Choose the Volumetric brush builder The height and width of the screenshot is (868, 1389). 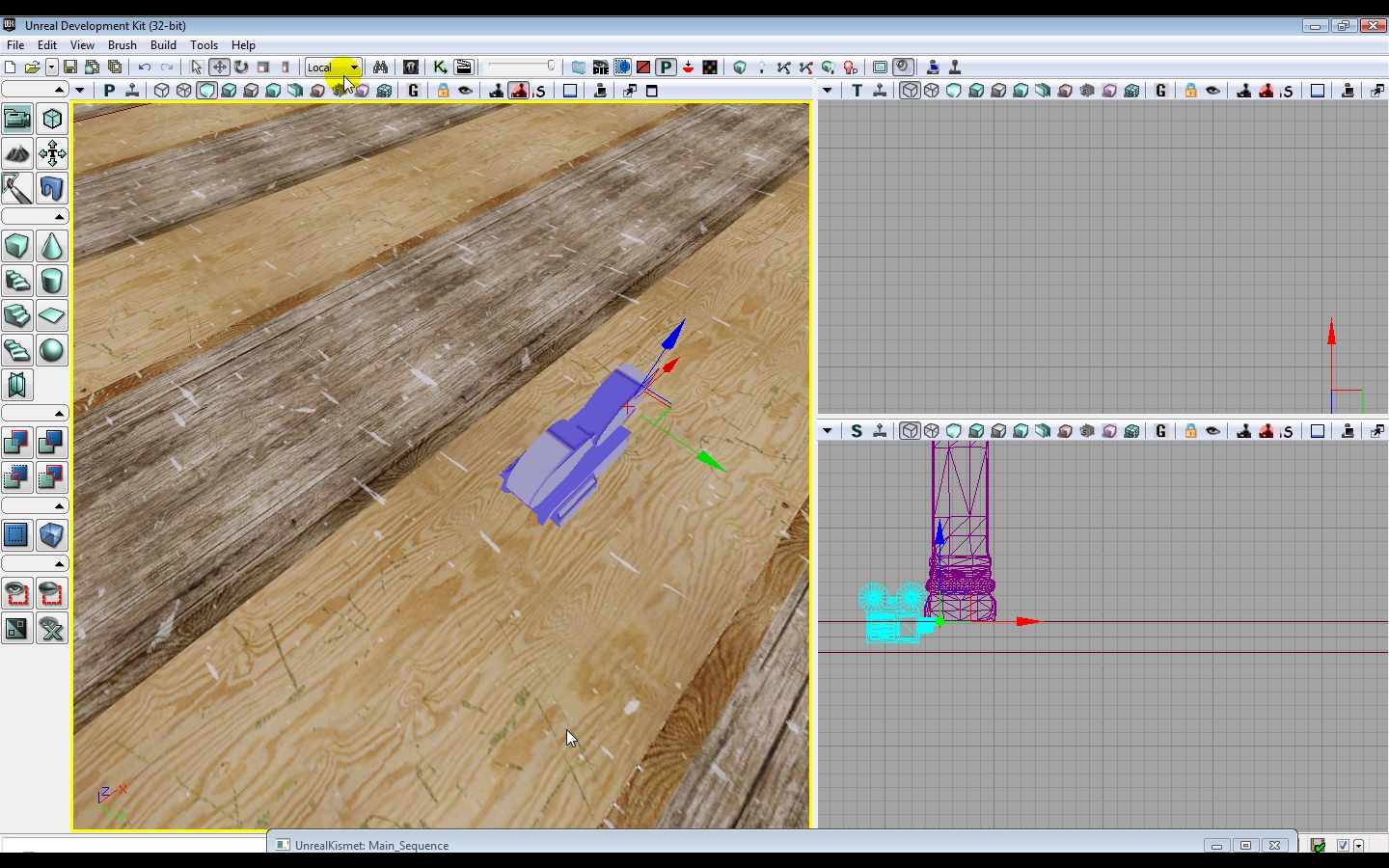[17, 385]
